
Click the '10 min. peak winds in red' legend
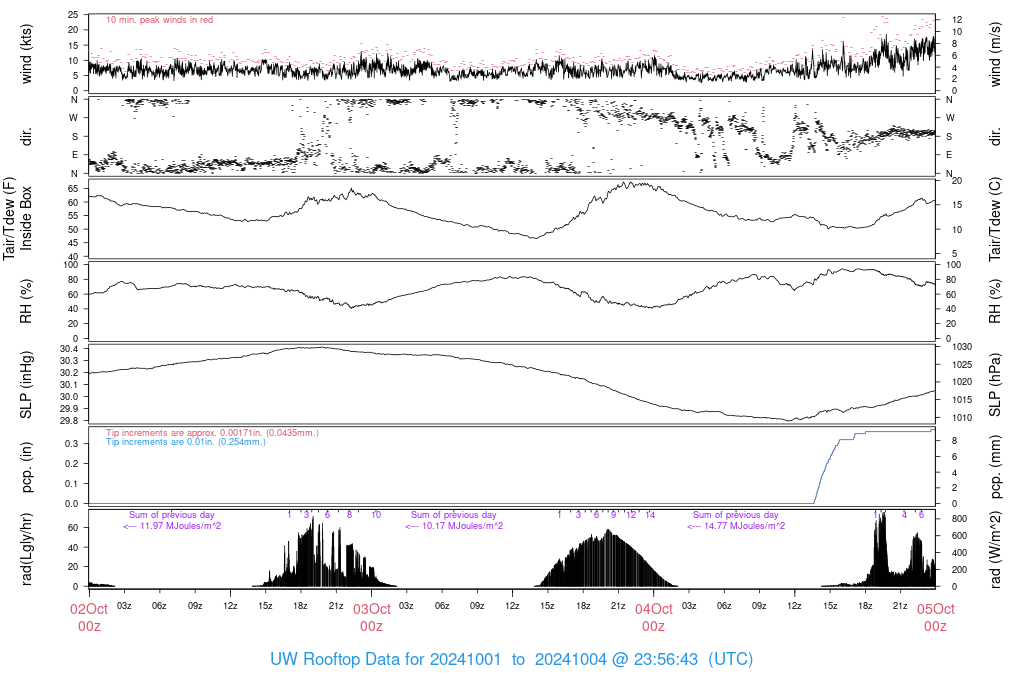(159, 20)
